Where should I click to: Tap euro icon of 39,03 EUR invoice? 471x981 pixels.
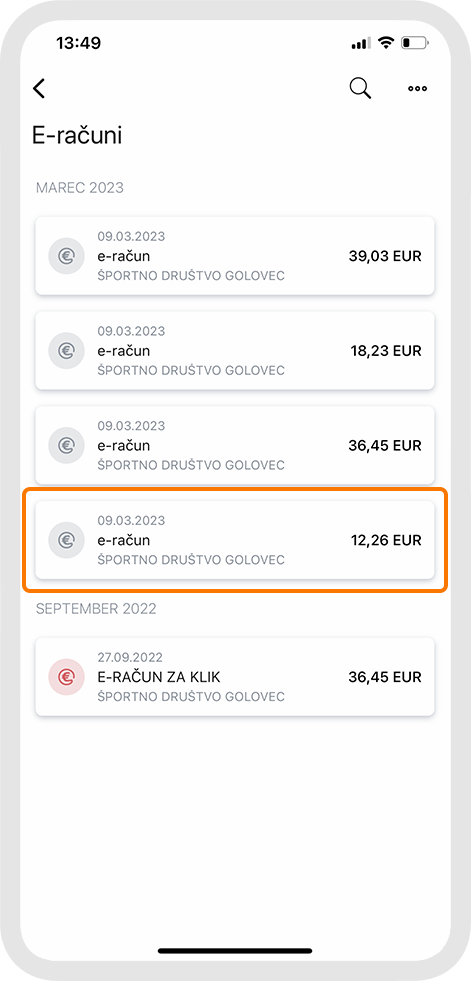[66, 256]
